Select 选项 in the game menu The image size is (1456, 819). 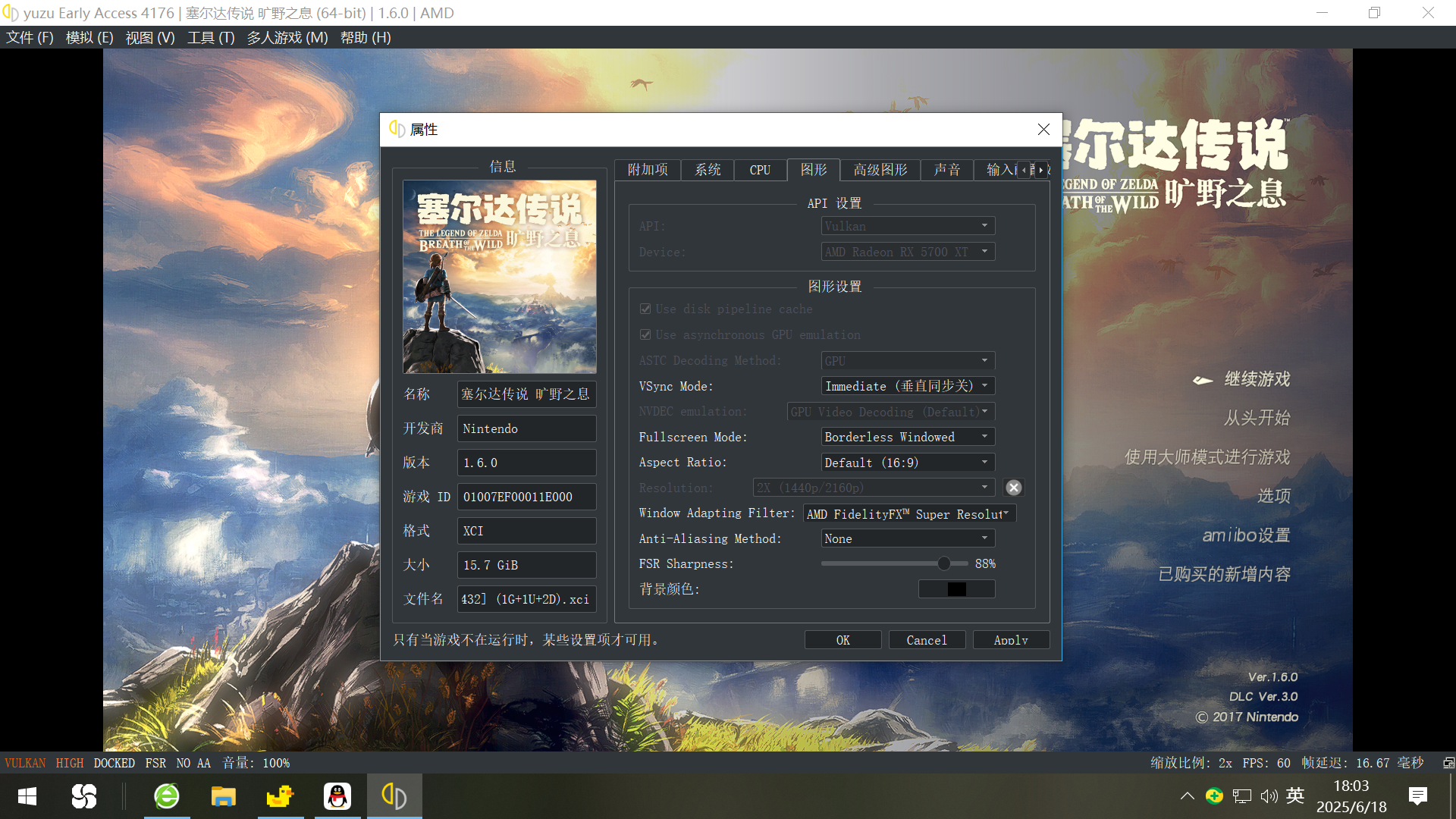pyautogui.click(x=1274, y=496)
